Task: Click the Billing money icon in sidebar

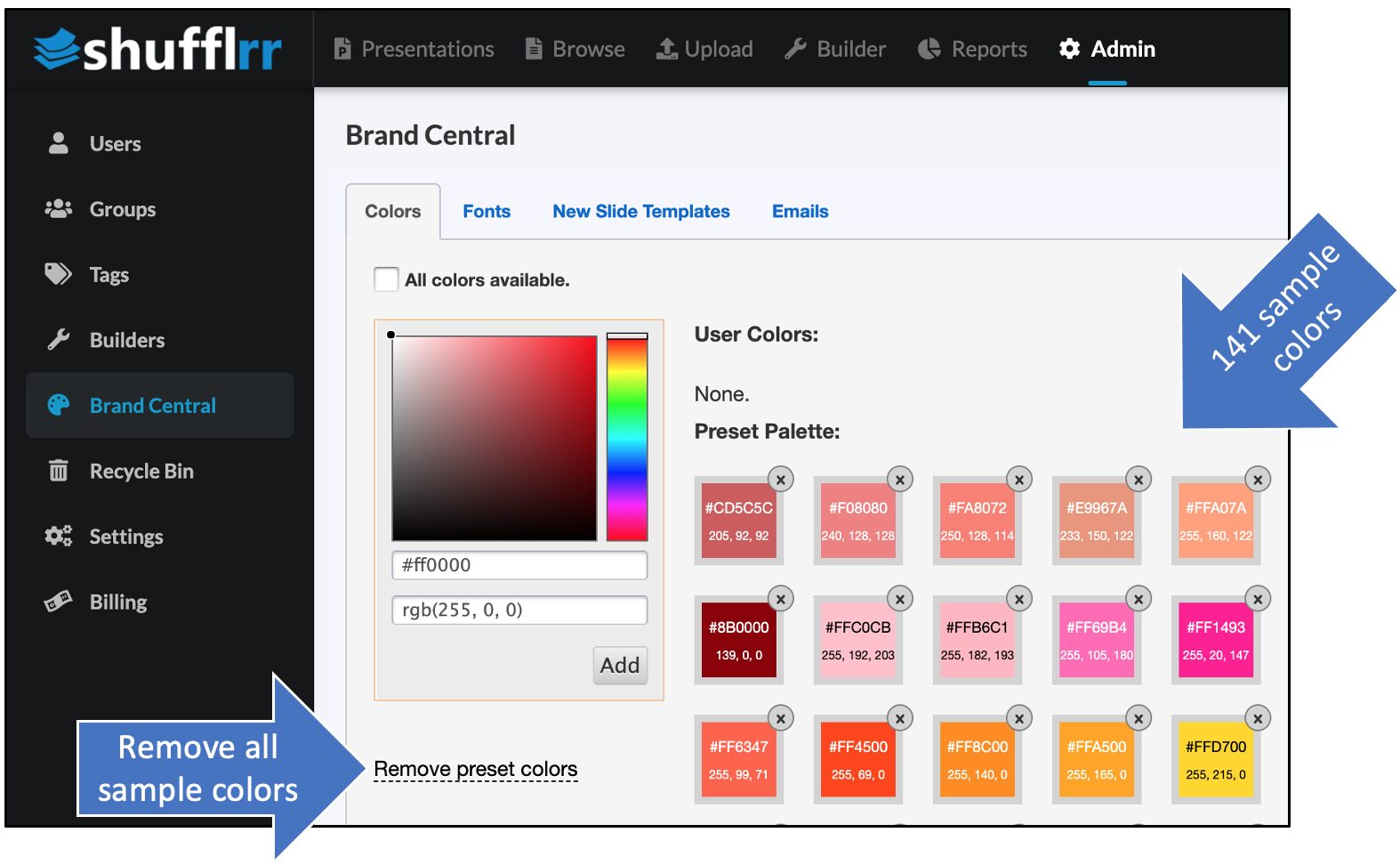Action: tap(59, 602)
